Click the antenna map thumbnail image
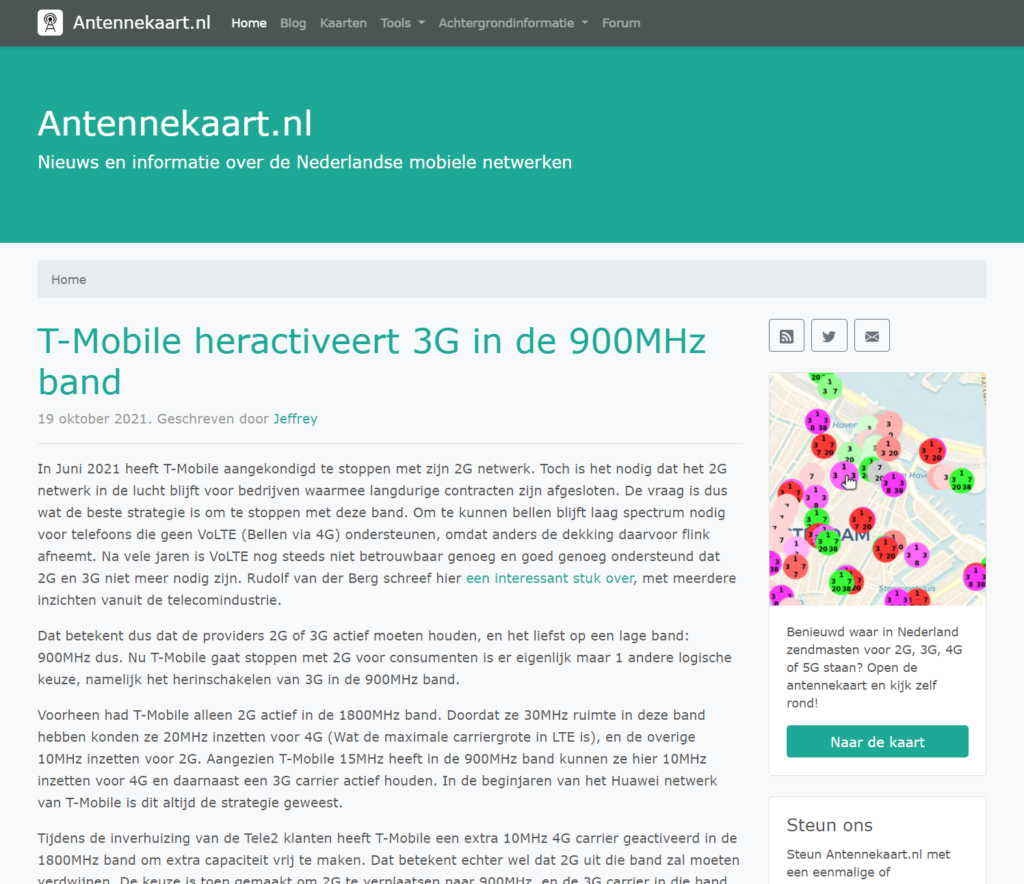The image size is (1024, 884). point(877,488)
